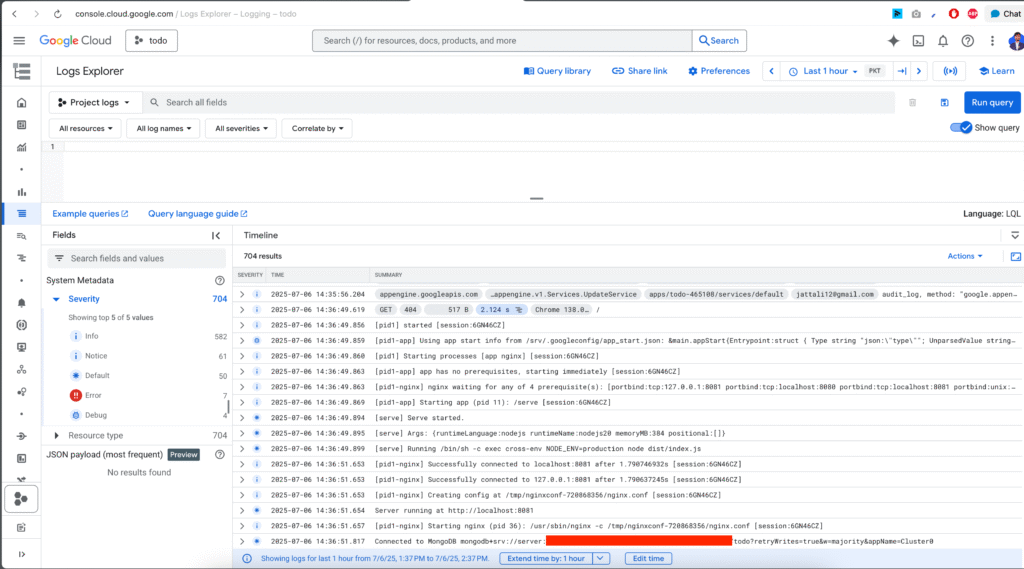
Task: Open the Extend time by dropdown arrow
Action: [x=600, y=559]
